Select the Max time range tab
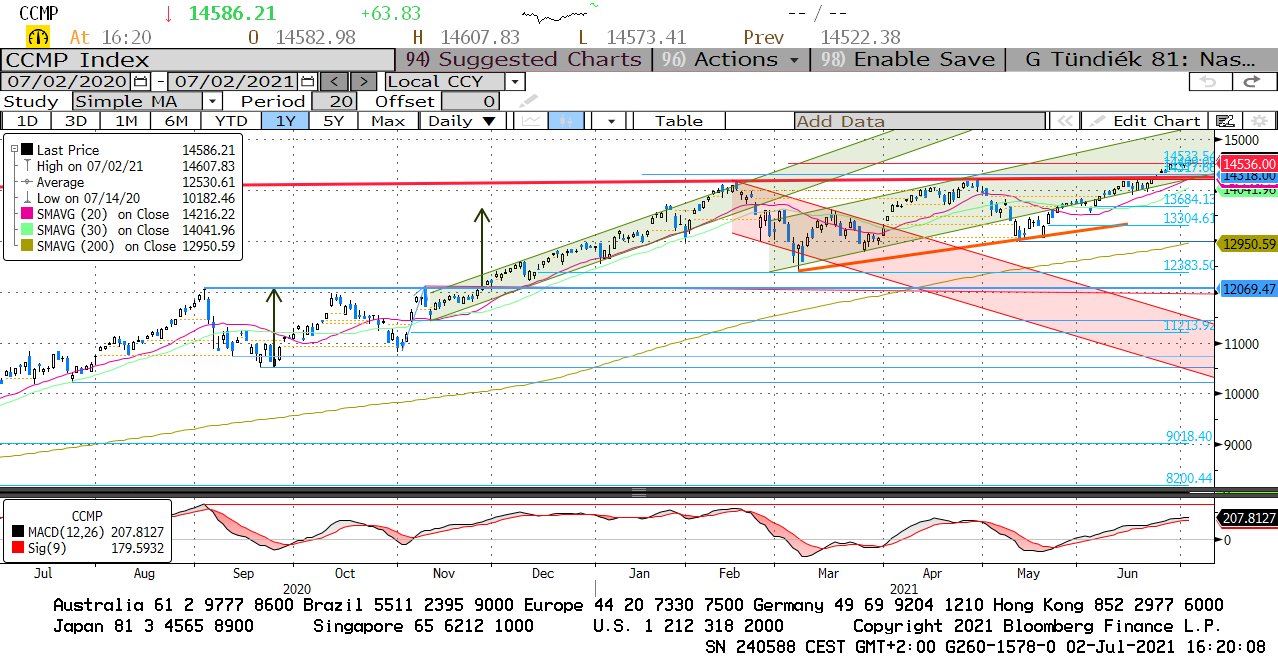The image size is (1278, 670). coord(388,121)
